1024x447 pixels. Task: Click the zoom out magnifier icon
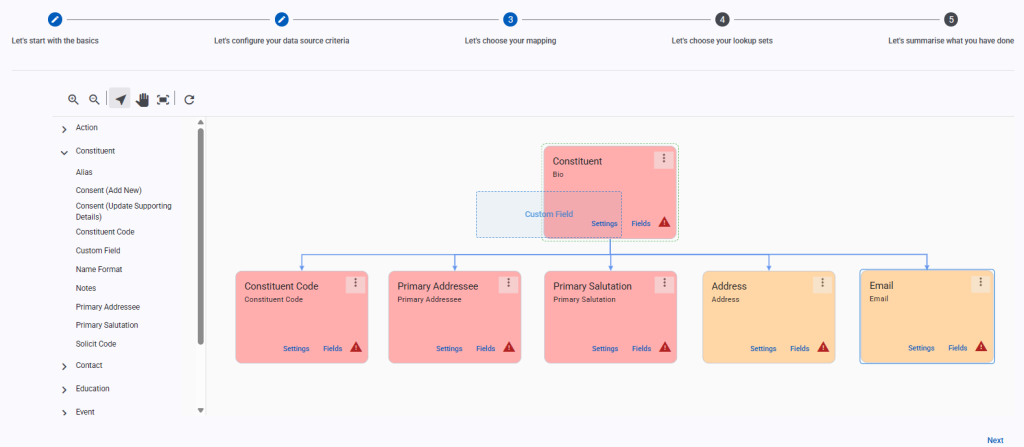point(94,99)
